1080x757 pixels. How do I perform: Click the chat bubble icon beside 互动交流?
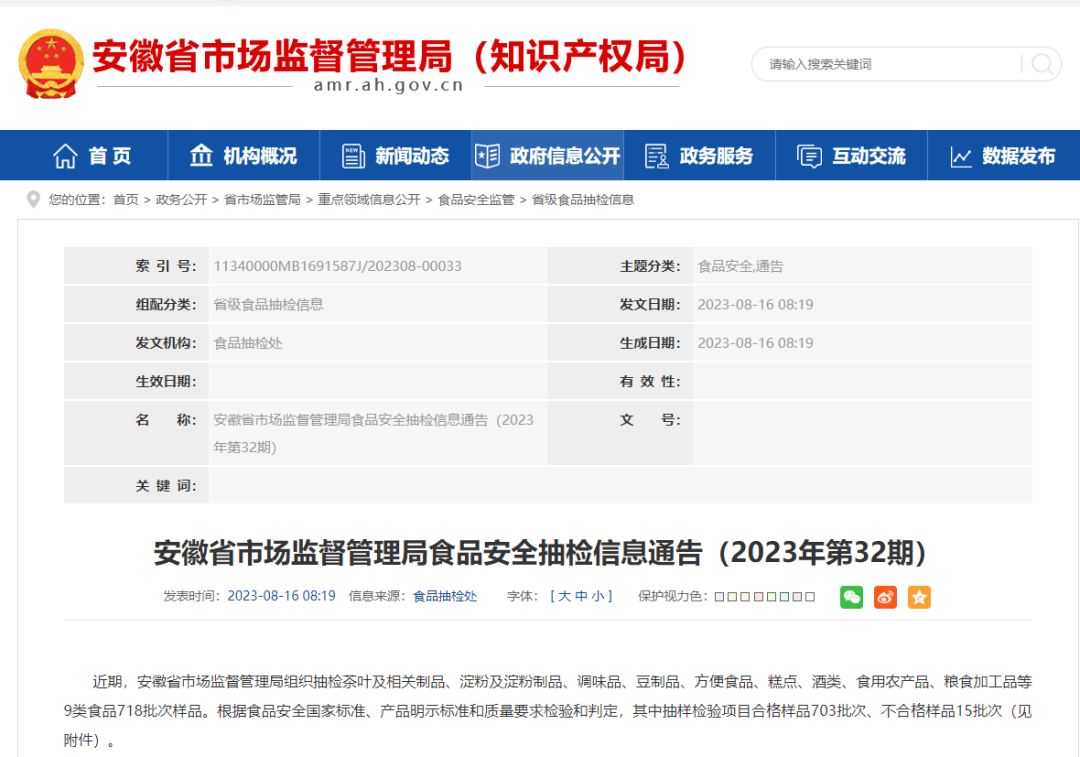[x=809, y=156]
